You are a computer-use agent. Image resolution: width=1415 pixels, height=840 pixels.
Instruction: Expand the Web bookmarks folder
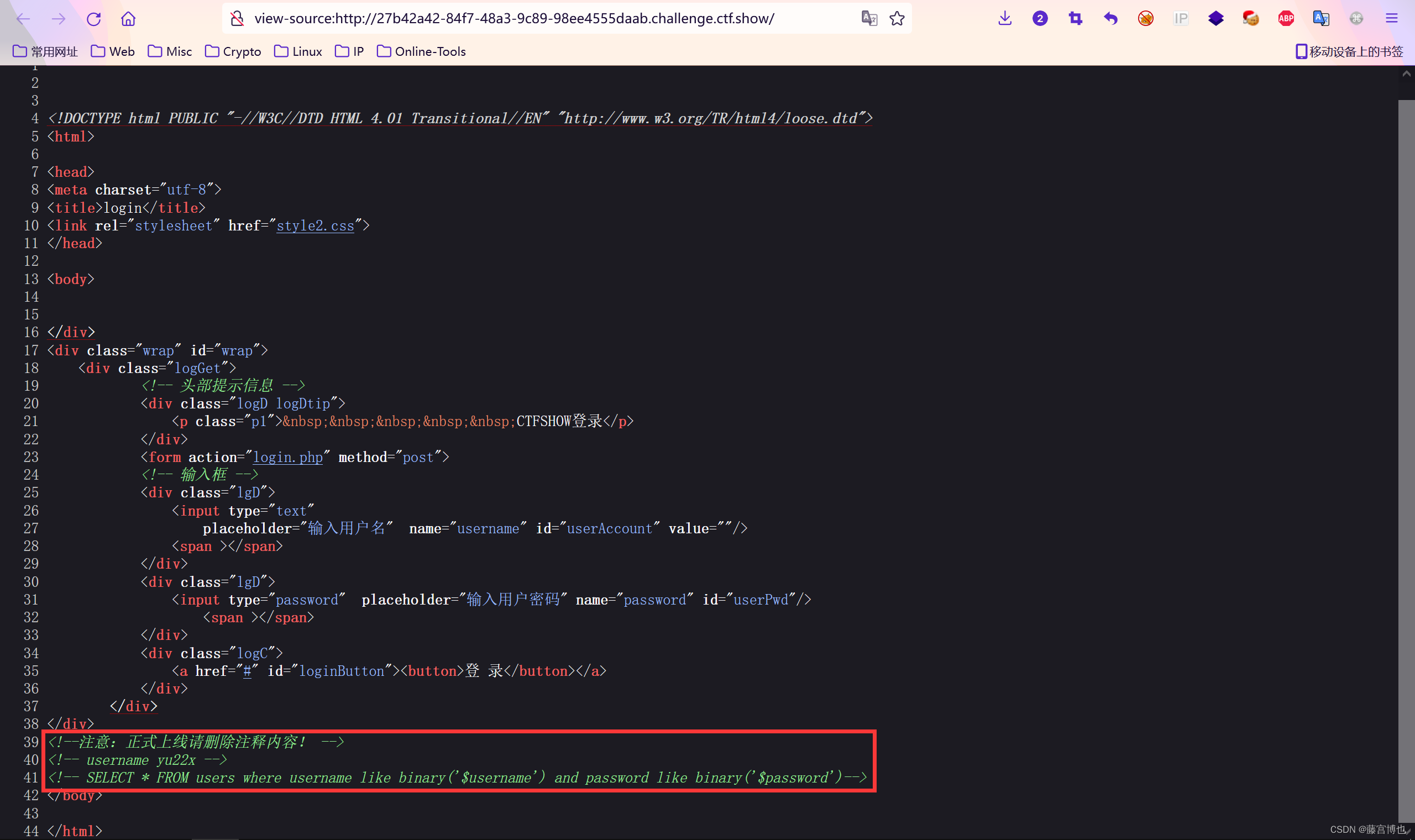tap(113, 51)
